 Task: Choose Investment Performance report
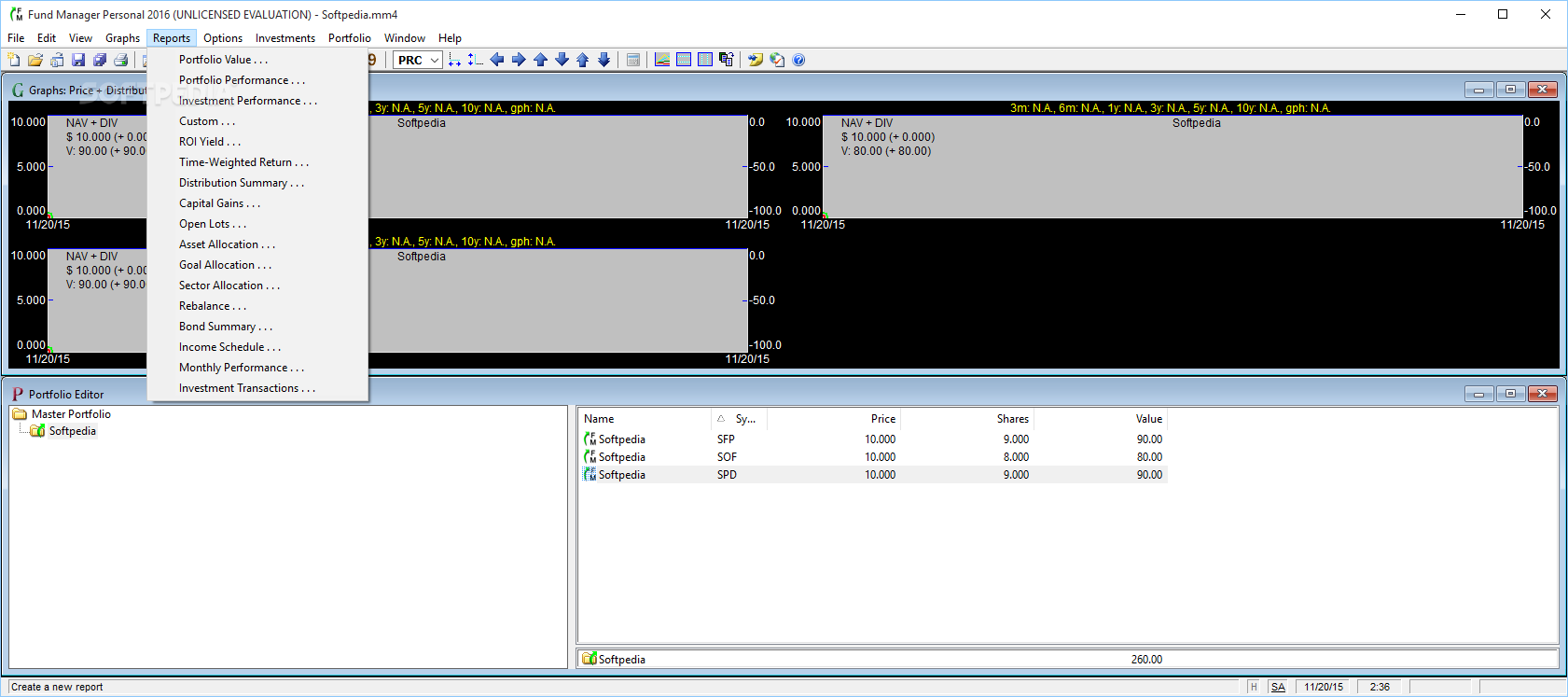click(x=257, y=101)
